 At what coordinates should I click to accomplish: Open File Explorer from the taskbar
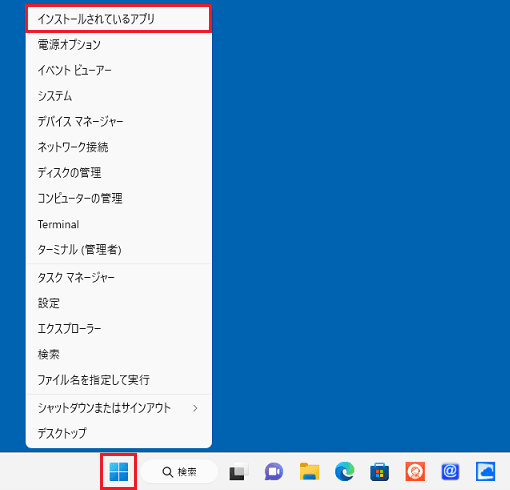[309, 472]
